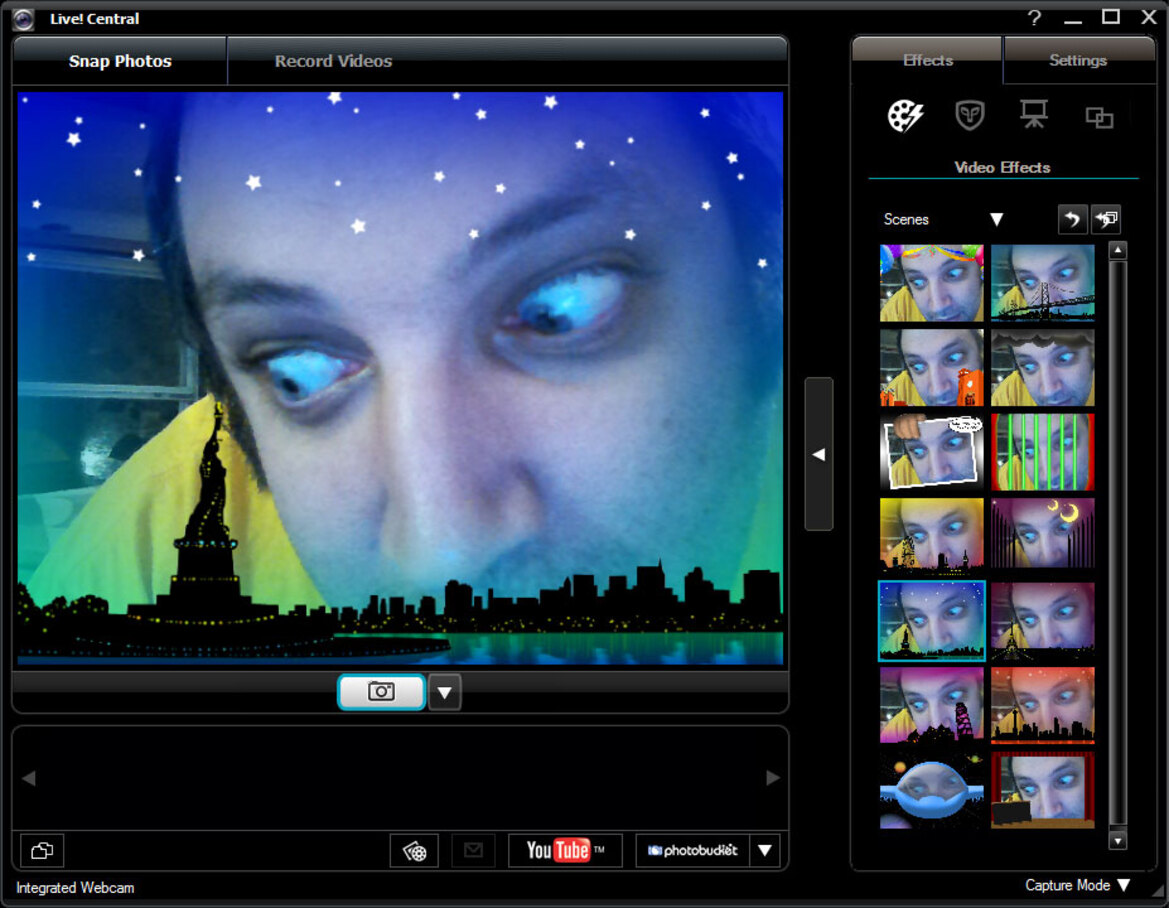Open the Effects tab
Screen dimensions: 1169x908
click(927, 60)
